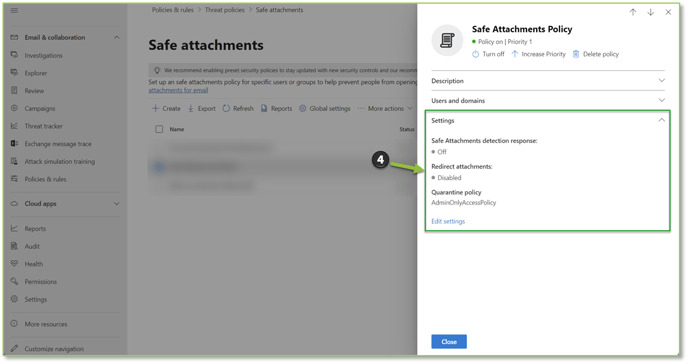Click the Export download icon

pyautogui.click(x=191, y=108)
